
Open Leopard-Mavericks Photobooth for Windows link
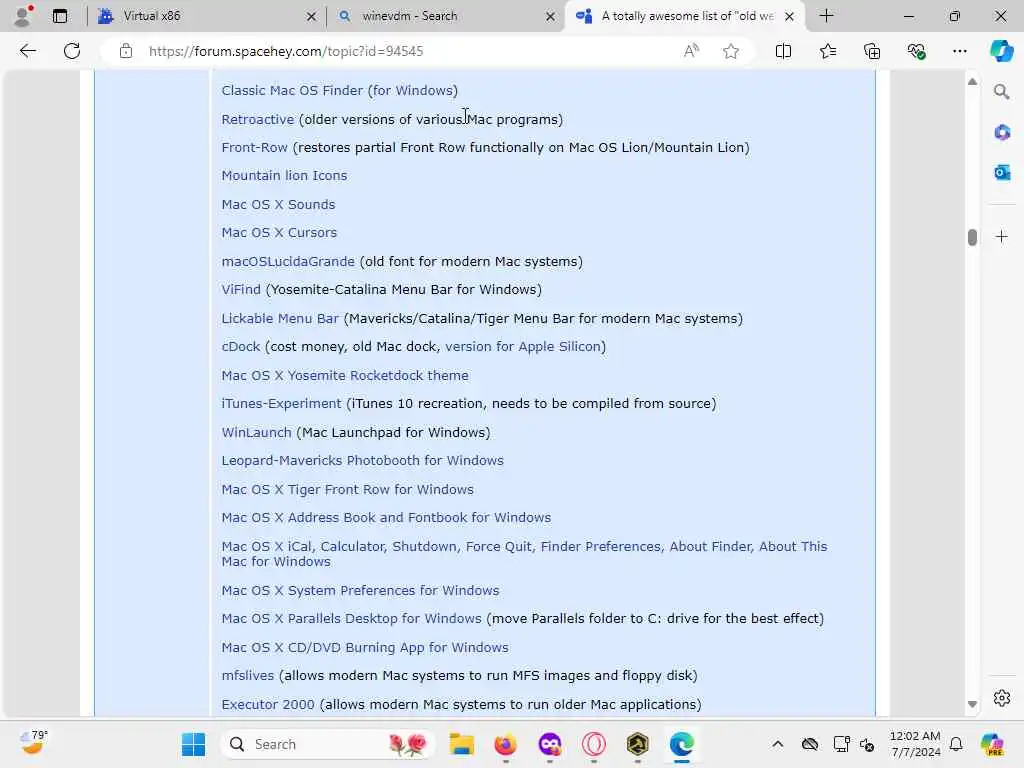362,460
